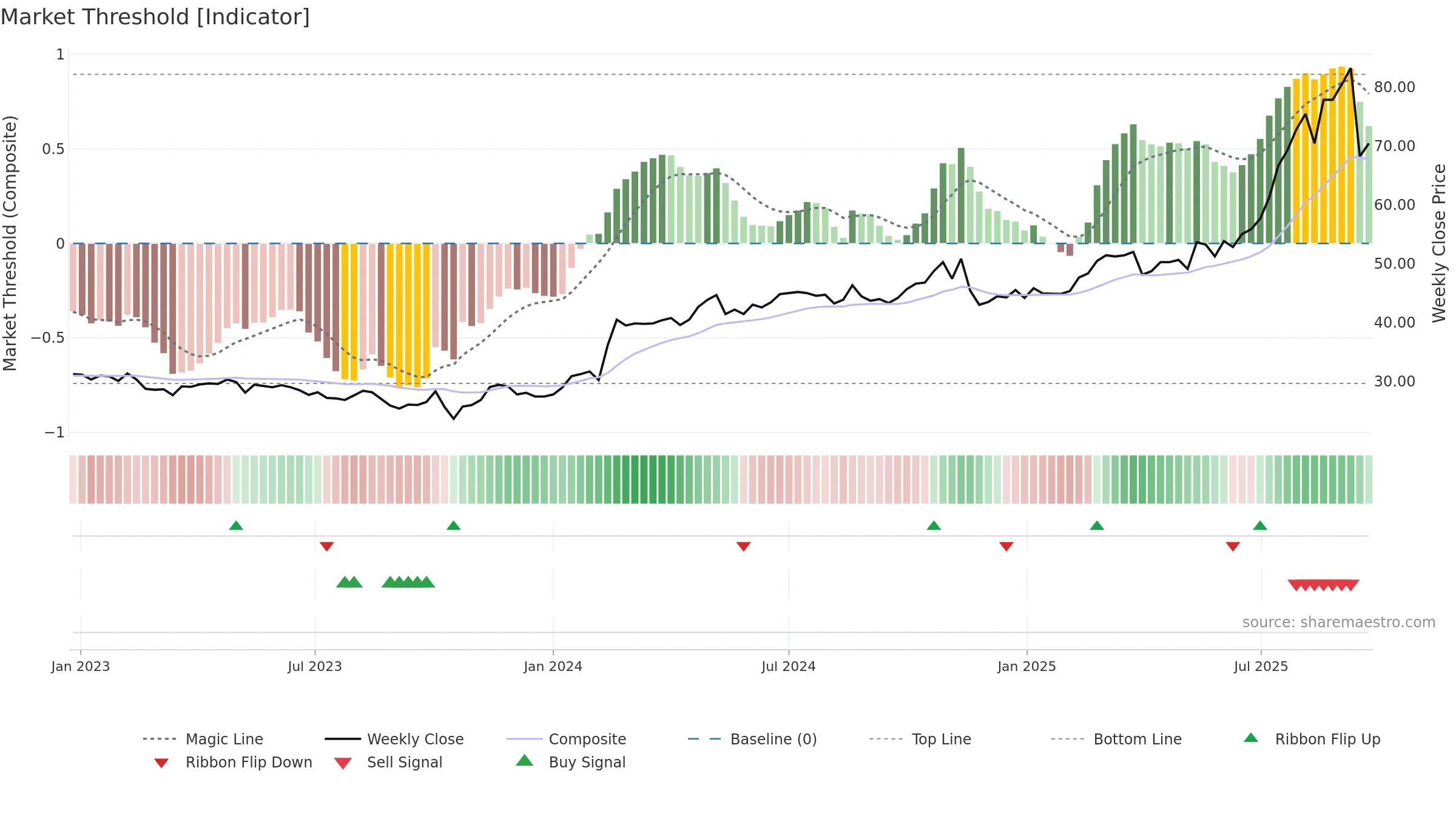This screenshot has height=819, width=1456.
Task: Click the ribbon flip up marker at Jul 2025
Action: [1260, 525]
